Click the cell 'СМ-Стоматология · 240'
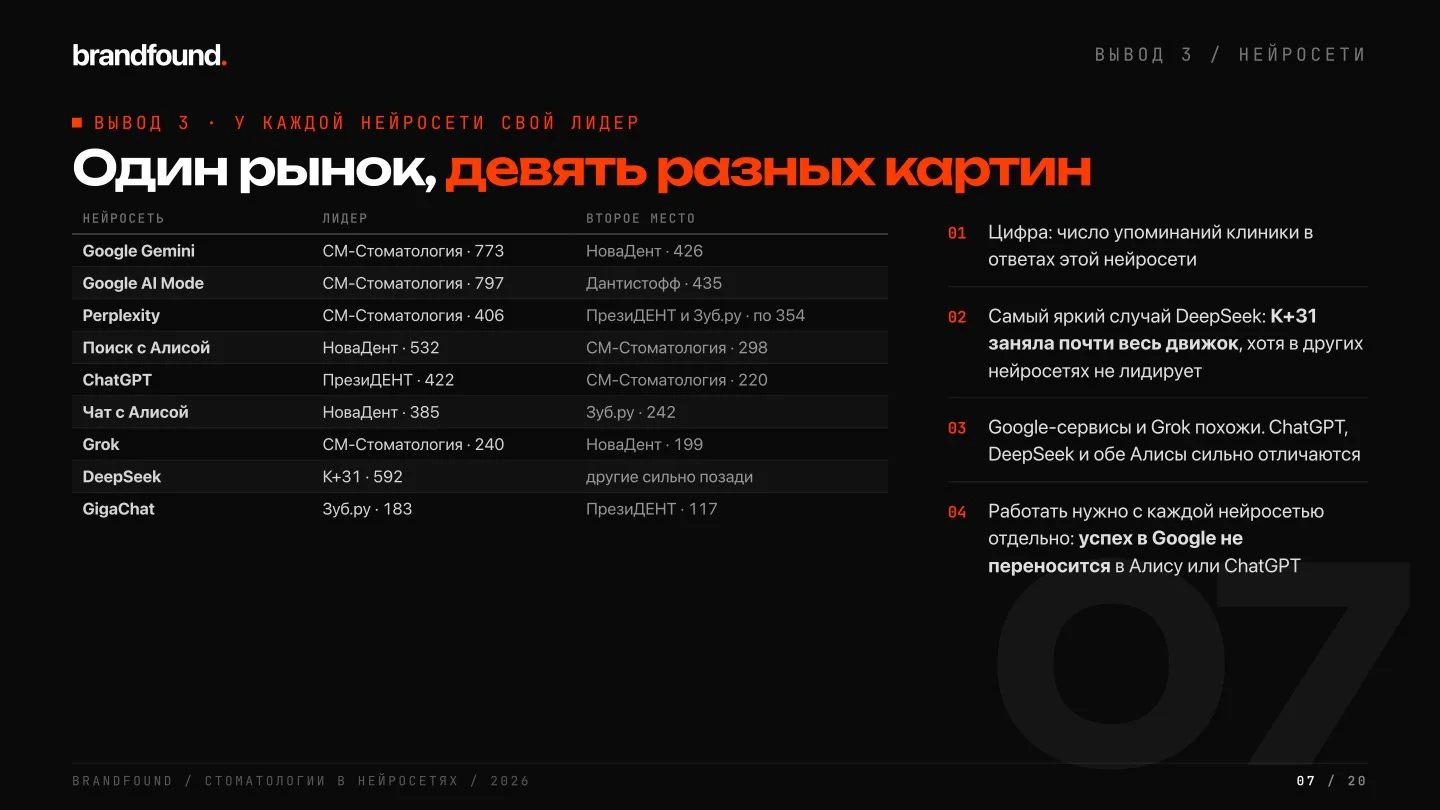1440x810 pixels. (x=413, y=444)
